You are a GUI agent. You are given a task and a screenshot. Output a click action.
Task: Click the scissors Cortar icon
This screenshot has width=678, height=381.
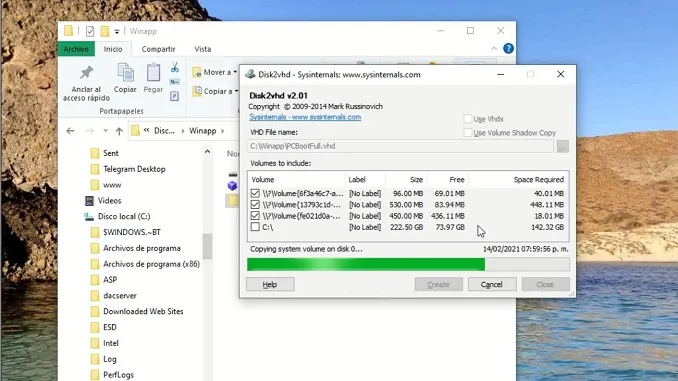175,67
